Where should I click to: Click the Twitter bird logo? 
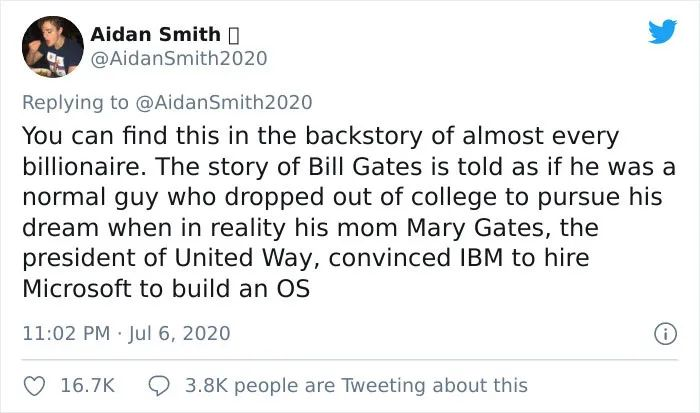[x=661, y=32]
